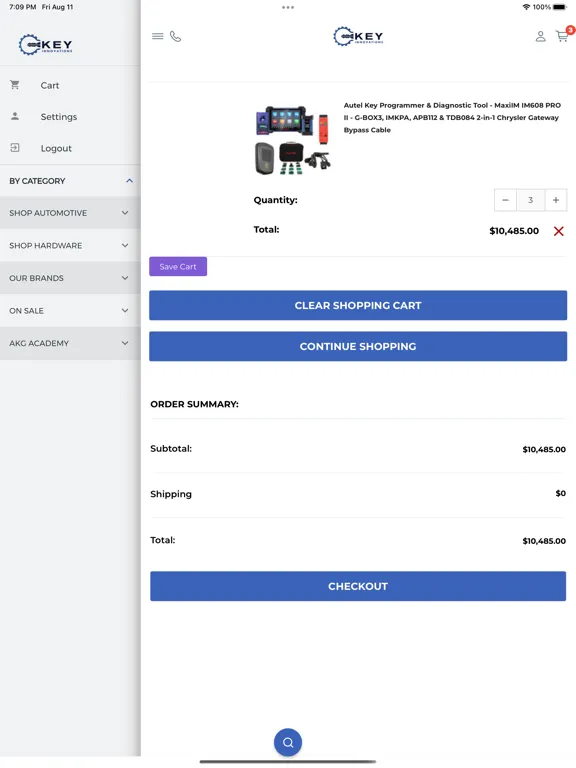576x768 pixels.
Task: Click the Save Cart button
Action: coord(178,266)
